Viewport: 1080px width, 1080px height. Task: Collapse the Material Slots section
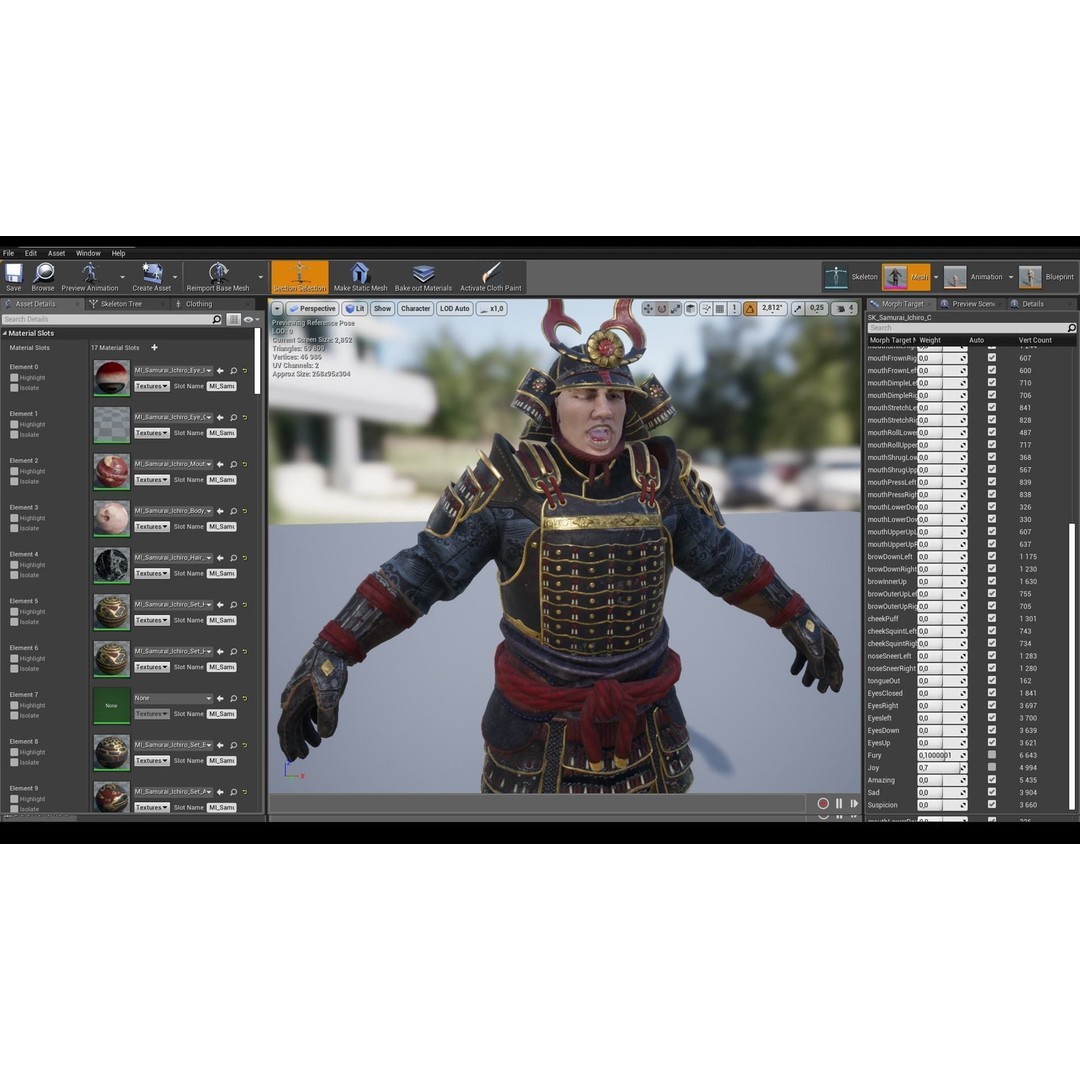5,333
